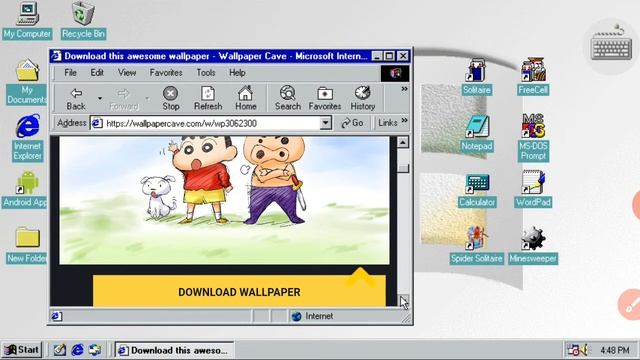640x360 pixels.
Task: Open the File menu
Action: click(70, 73)
